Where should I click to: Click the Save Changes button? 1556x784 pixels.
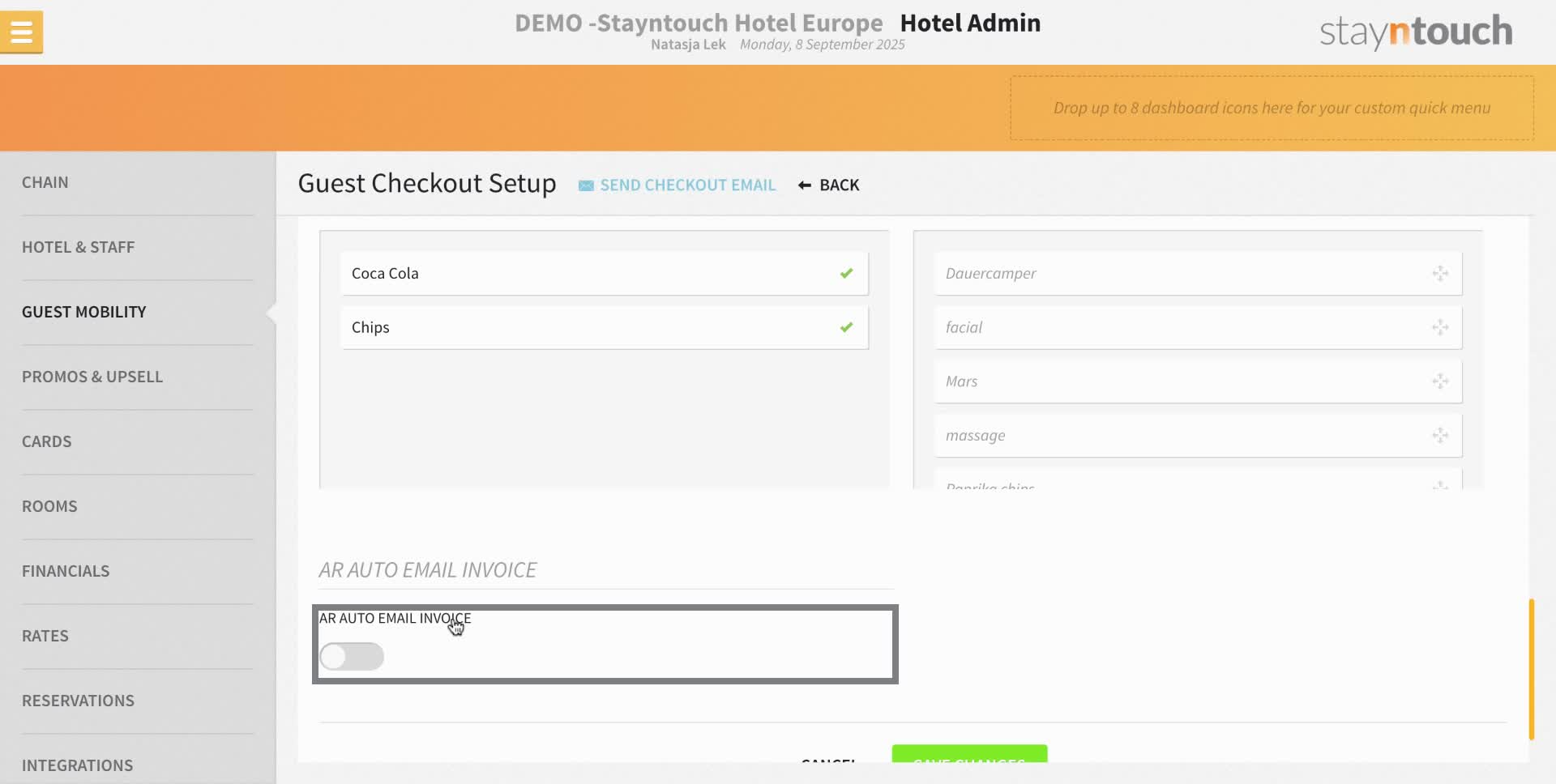tap(969, 762)
